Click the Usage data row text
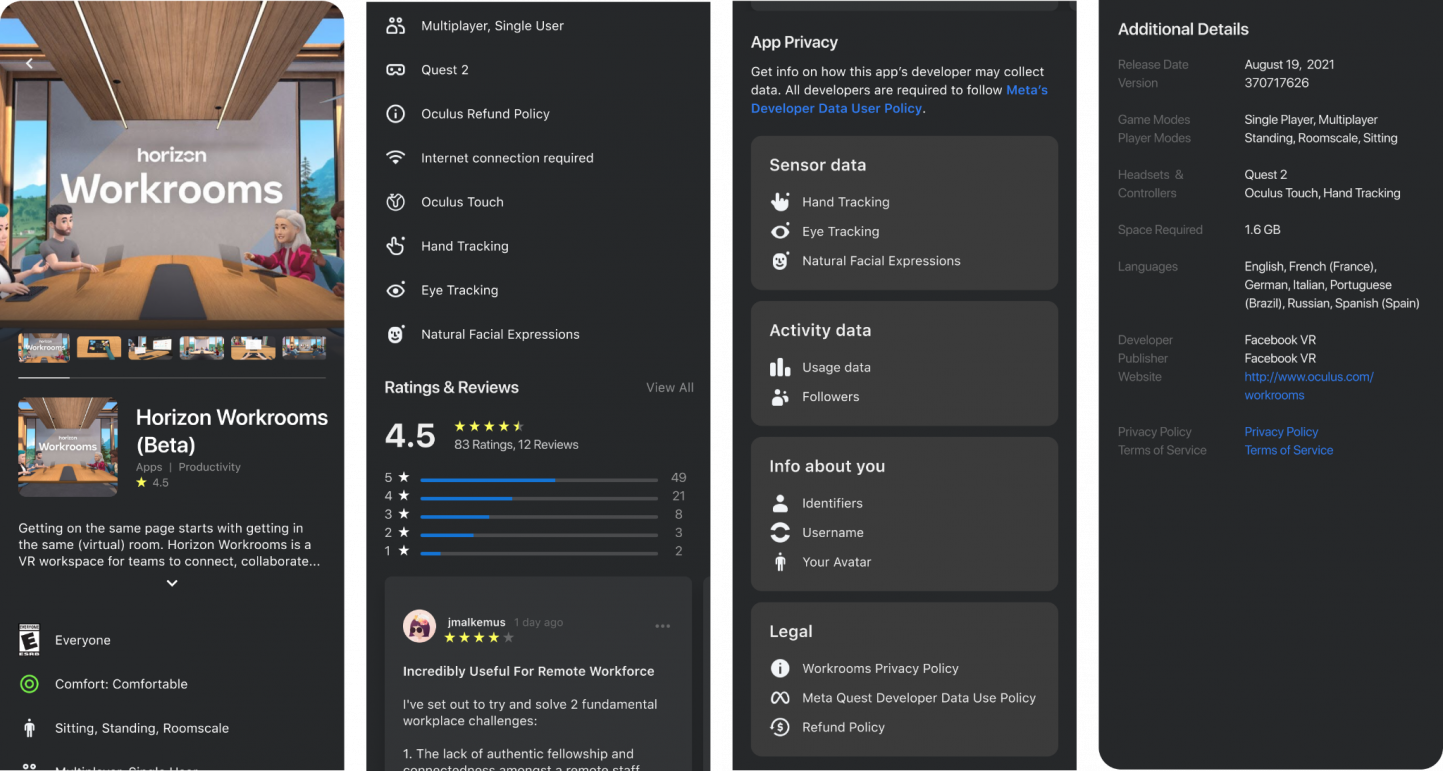1443x771 pixels. pyautogui.click(x=836, y=367)
